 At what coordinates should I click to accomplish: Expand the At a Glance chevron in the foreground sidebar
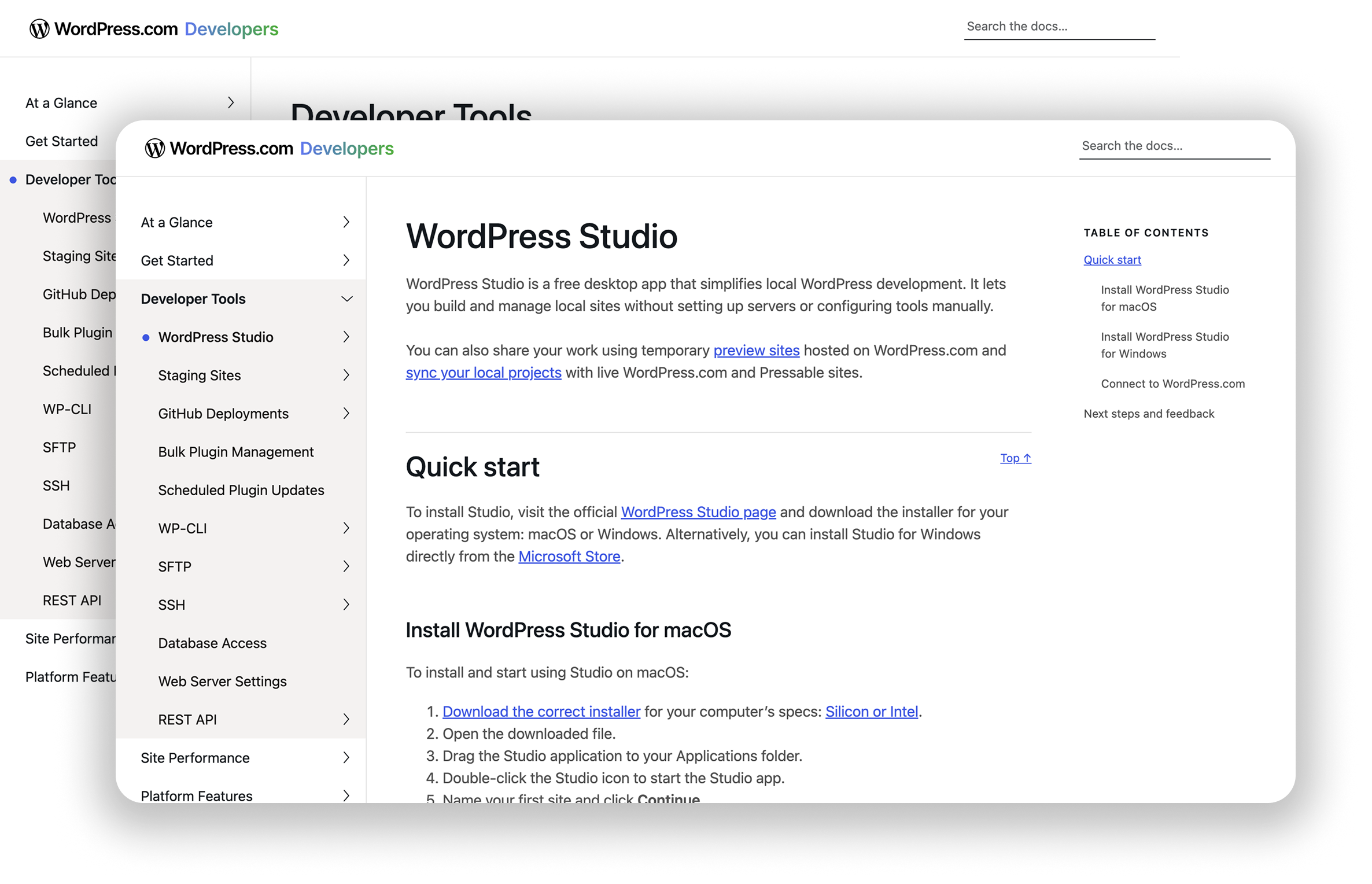click(346, 222)
